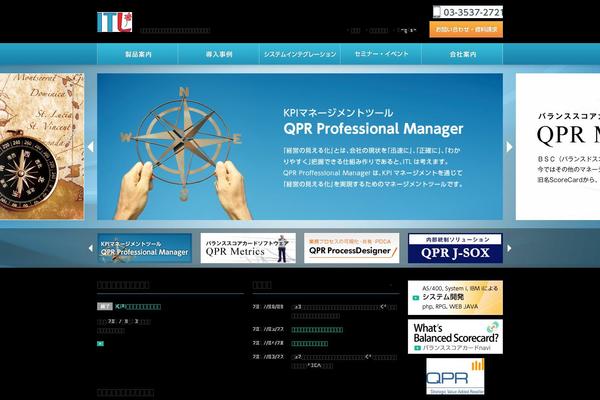Image resolution: width=600 pixels, height=400 pixels.
Task: Select the QPR Professional Manager thumbnail
Action: tap(145, 248)
